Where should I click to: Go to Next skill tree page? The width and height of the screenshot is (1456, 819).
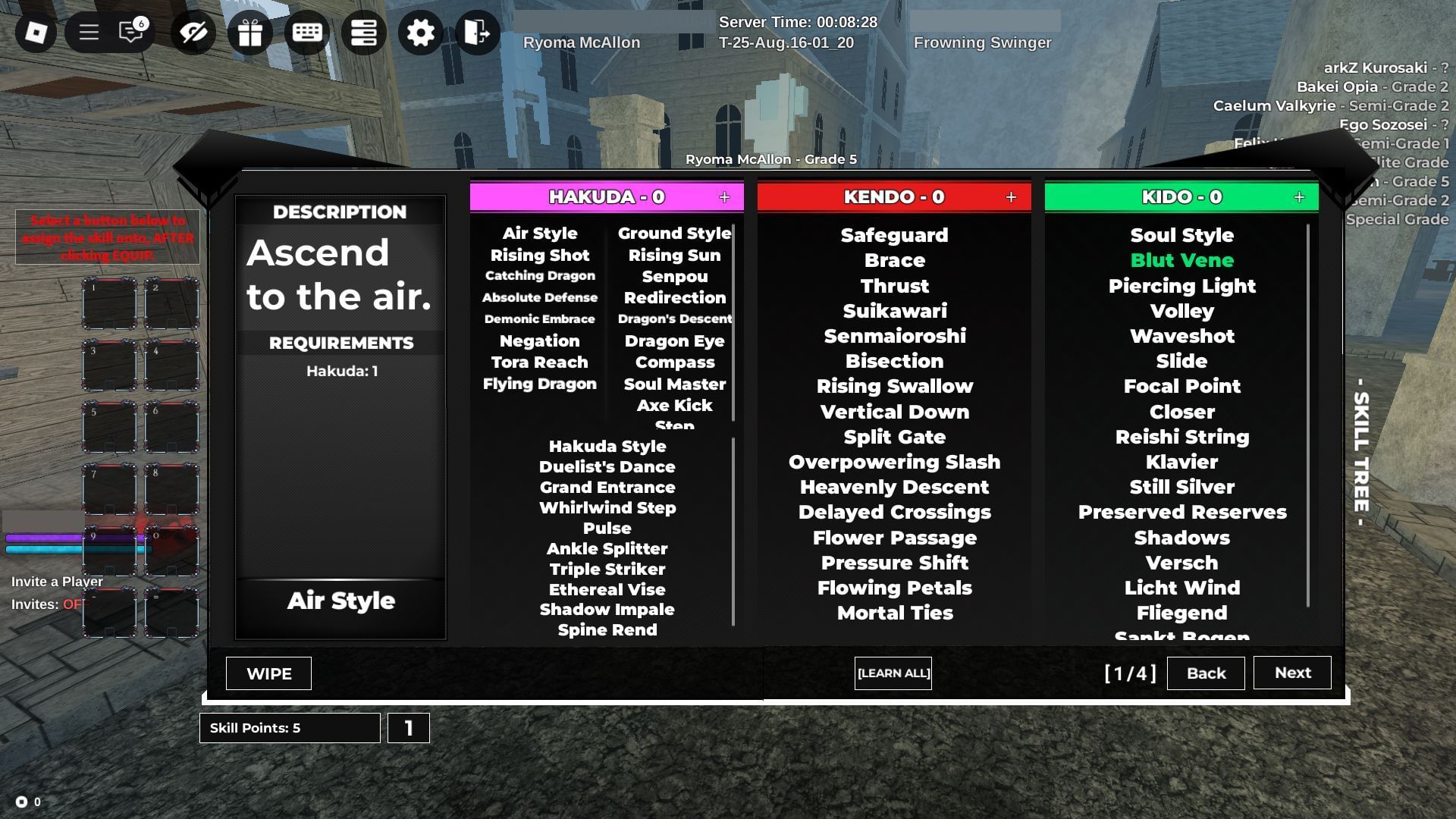1291,673
